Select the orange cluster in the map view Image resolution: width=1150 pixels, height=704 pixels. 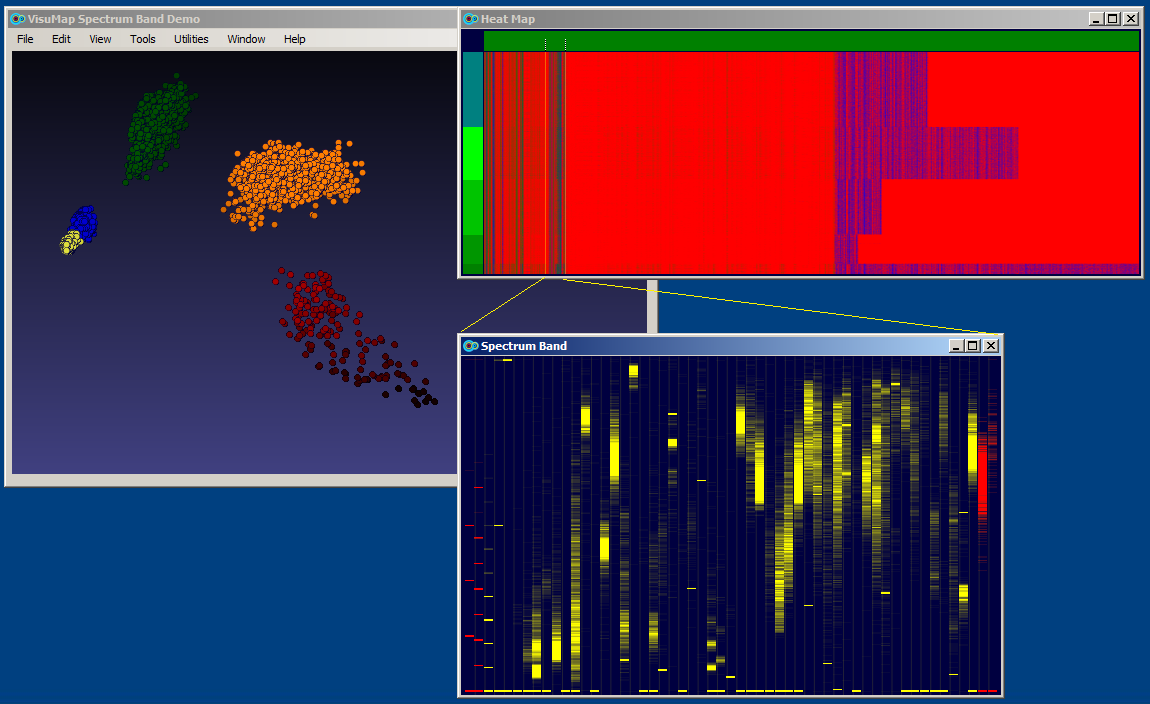pos(290,175)
